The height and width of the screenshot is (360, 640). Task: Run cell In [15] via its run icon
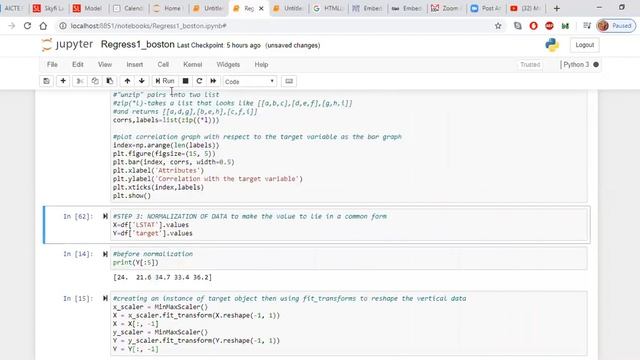coord(105,298)
